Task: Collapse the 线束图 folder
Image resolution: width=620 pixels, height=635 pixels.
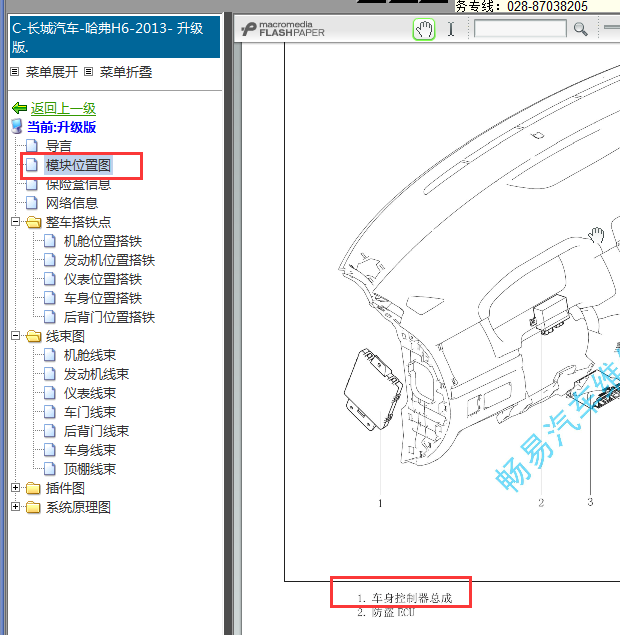Action: tap(15, 336)
